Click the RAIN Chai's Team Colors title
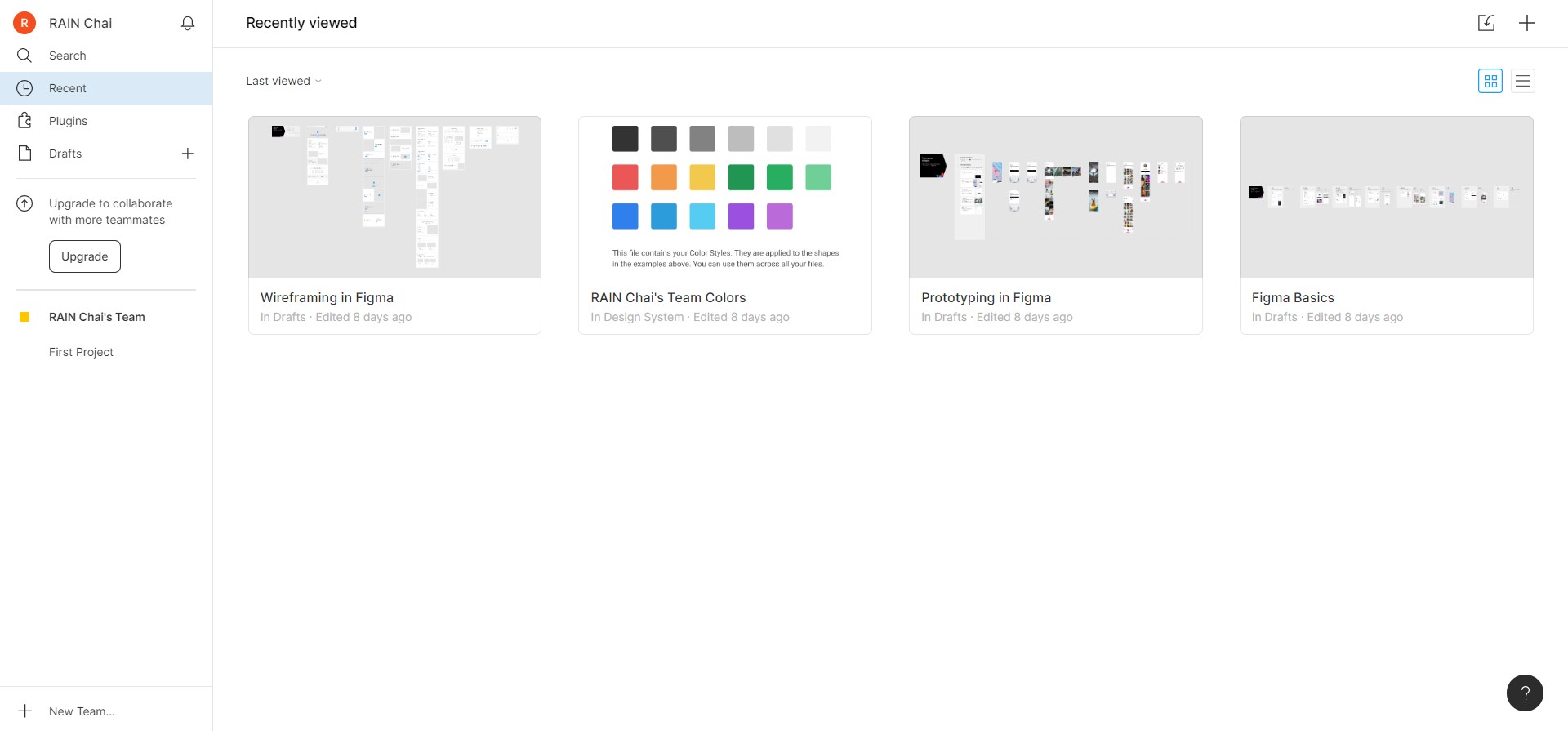The image size is (1568, 731). tap(668, 297)
